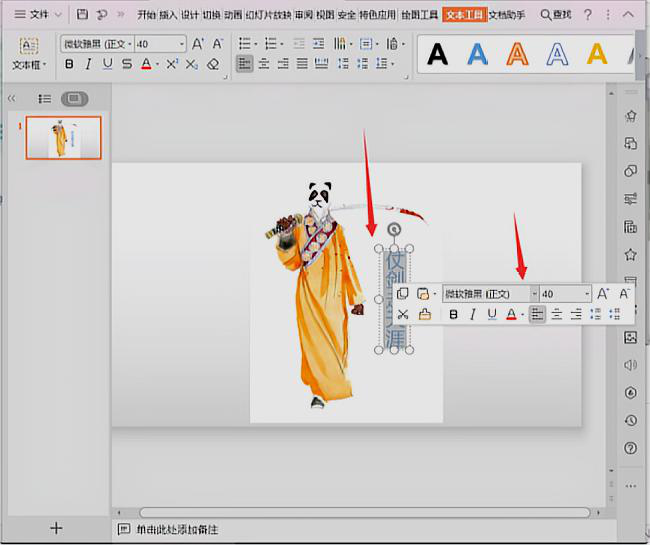Screen dimensions: 650x545
Task: Click mini toolbar increase font size icon
Action: (x=603, y=294)
